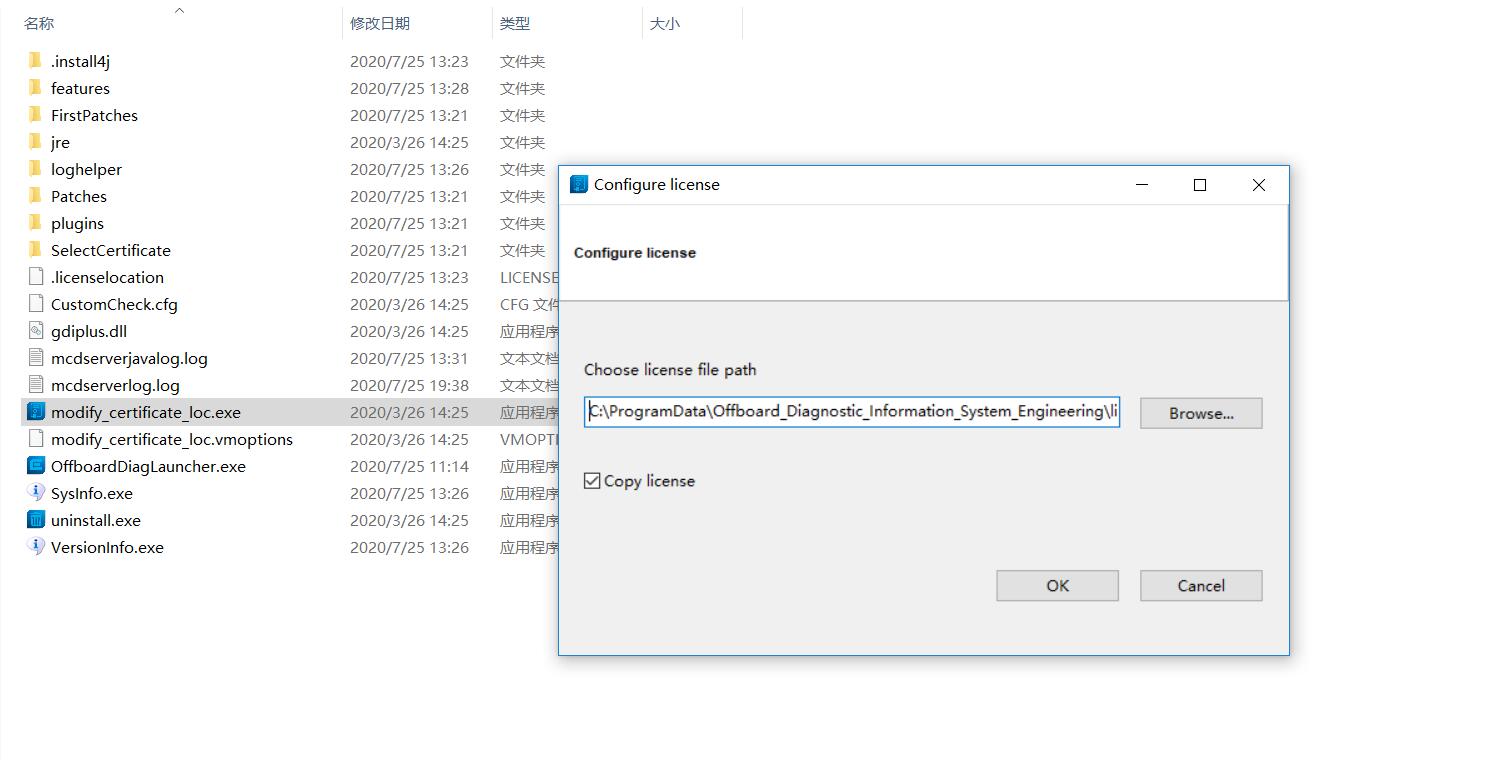Click the Configure license dialog title icon
The height and width of the screenshot is (776, 1493).
(x=579, y=184)
